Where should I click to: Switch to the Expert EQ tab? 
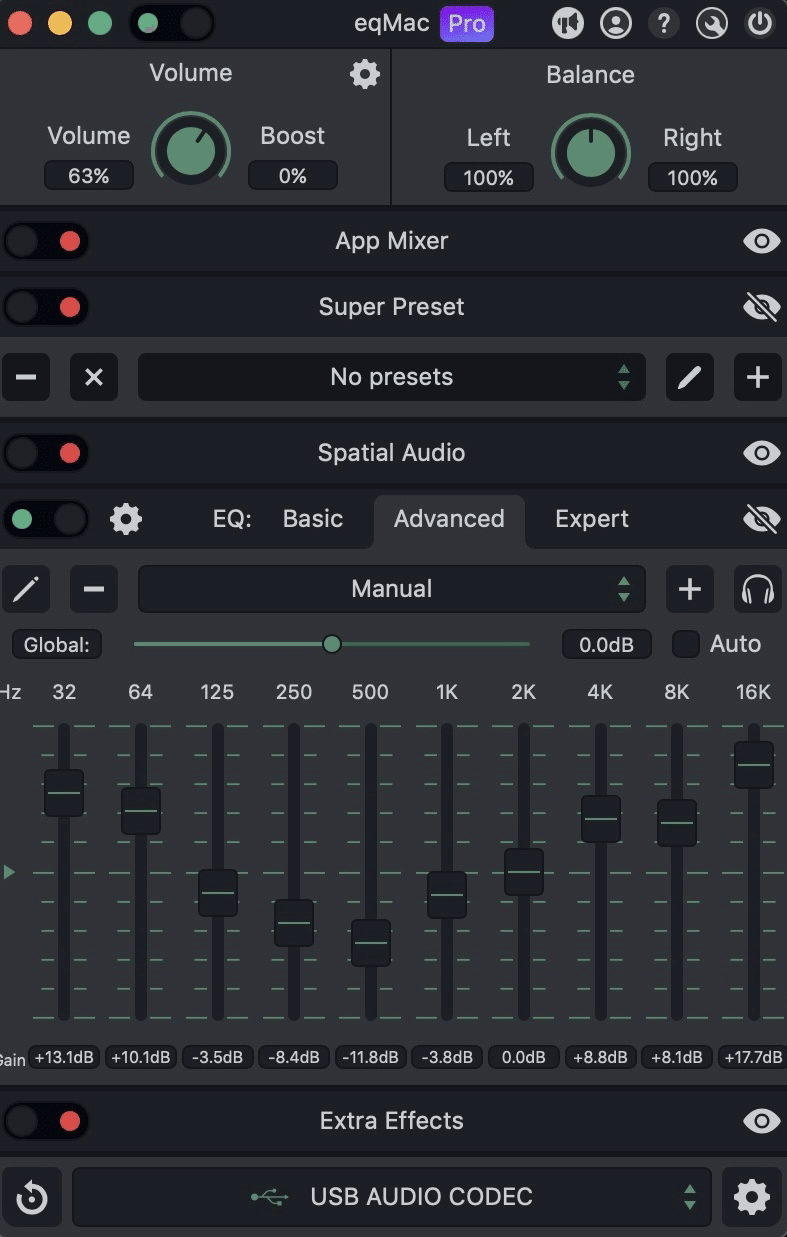click(592, 519)
